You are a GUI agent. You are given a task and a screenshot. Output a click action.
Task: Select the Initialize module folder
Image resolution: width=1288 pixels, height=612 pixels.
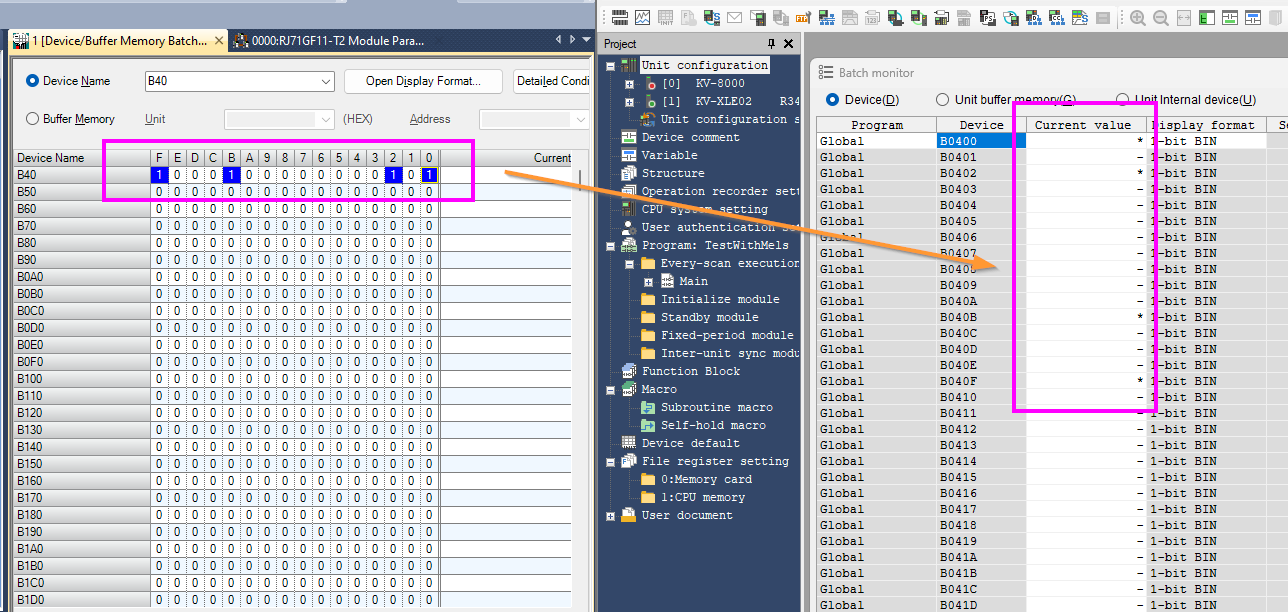(720, 299)
